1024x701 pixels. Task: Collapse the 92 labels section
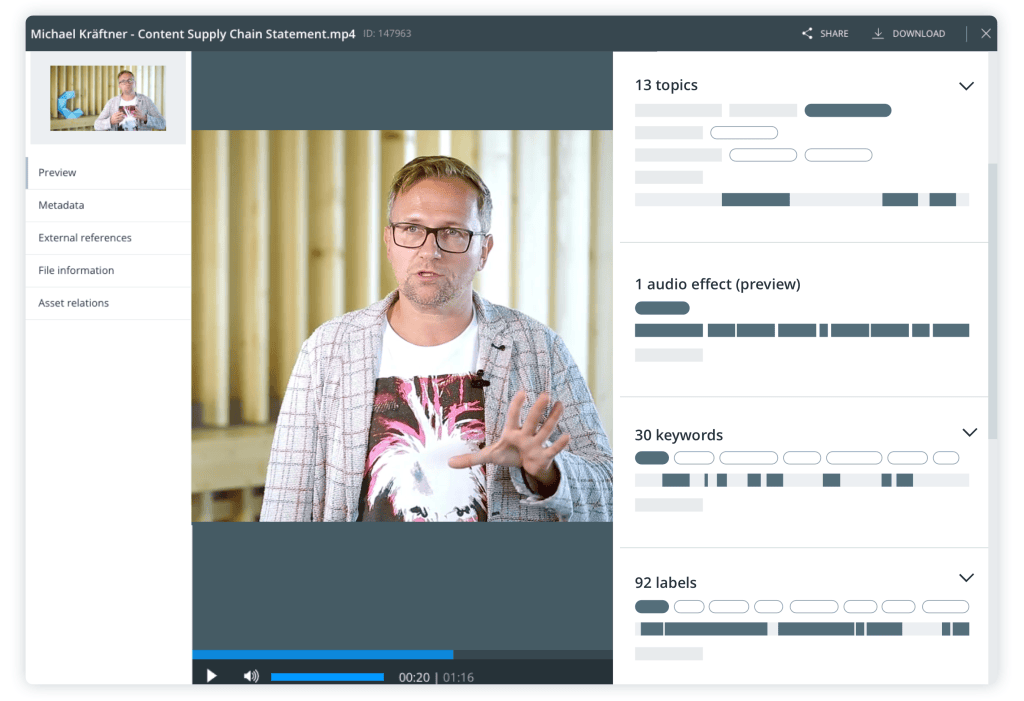[x=966, y=577]
